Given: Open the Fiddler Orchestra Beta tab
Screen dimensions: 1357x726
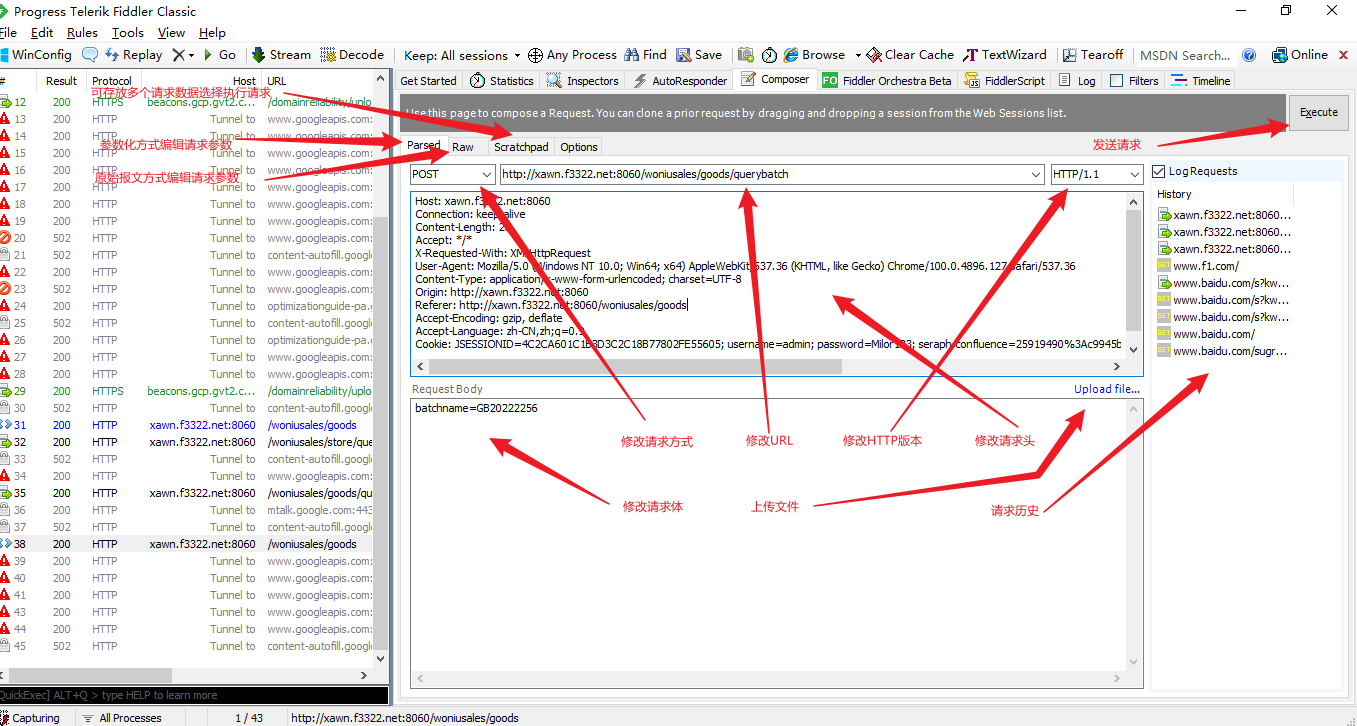Looking at the screenshot, I should tap(887, 81).
